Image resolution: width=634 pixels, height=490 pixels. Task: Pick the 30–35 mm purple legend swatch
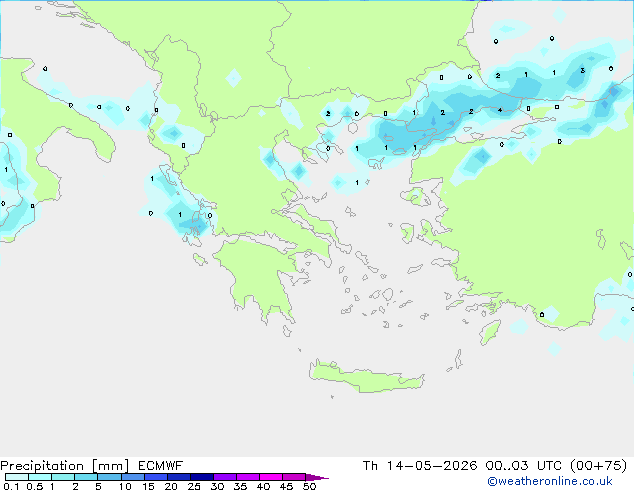coord(225,477)
